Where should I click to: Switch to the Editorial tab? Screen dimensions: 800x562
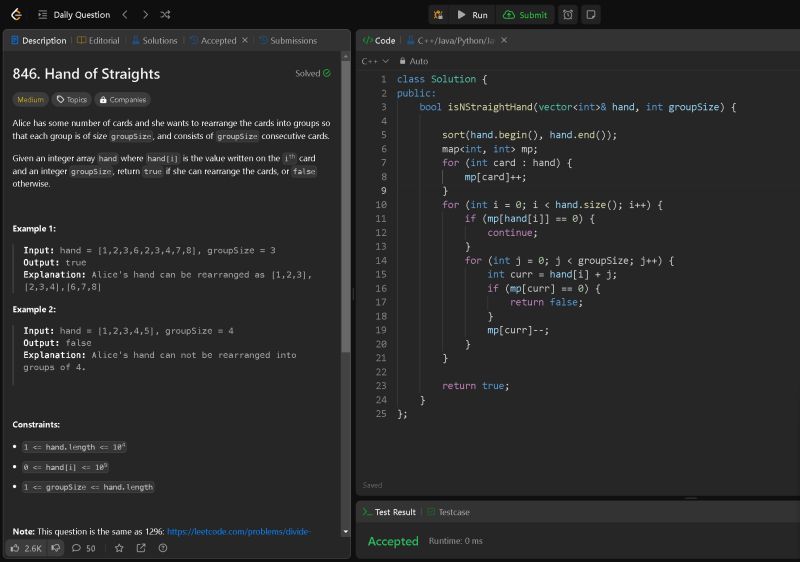coord(98,41)
